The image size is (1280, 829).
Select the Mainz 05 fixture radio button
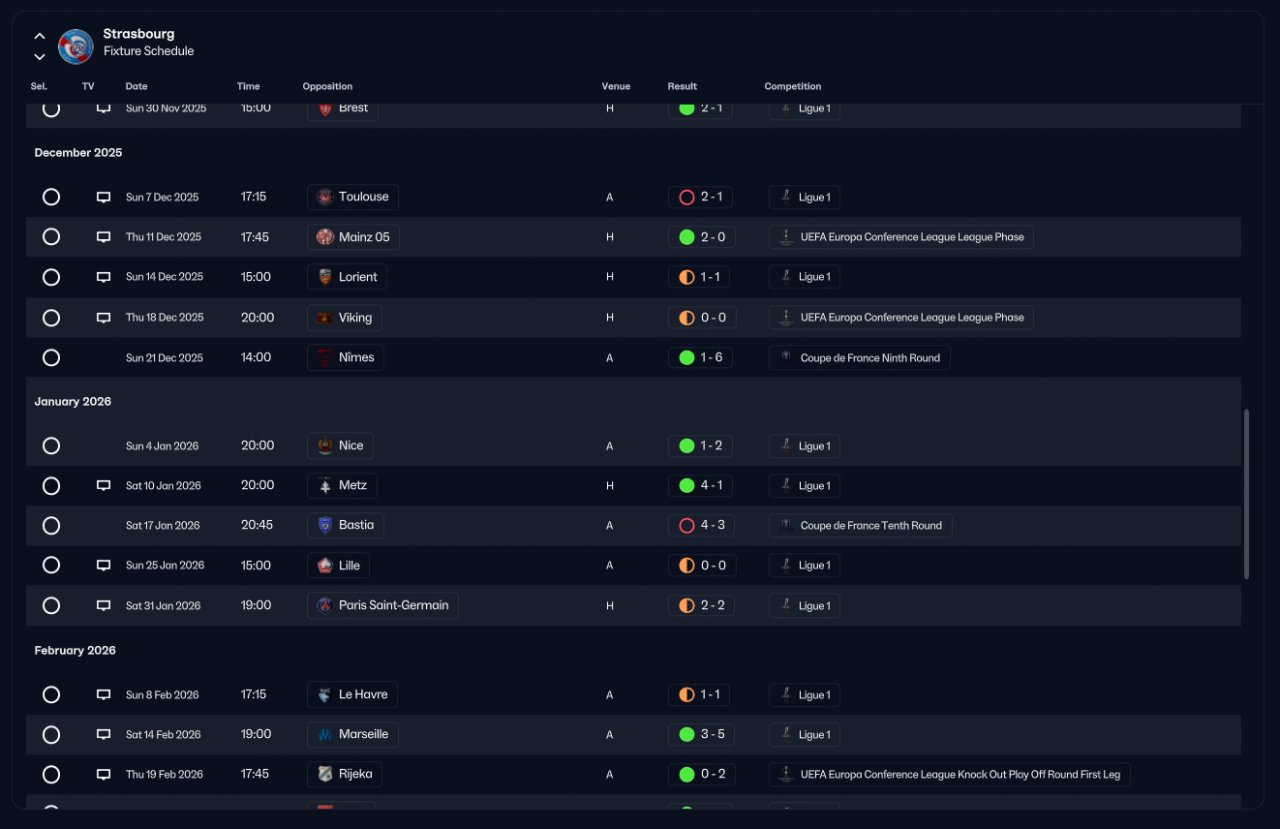click(x=51, y=237)
